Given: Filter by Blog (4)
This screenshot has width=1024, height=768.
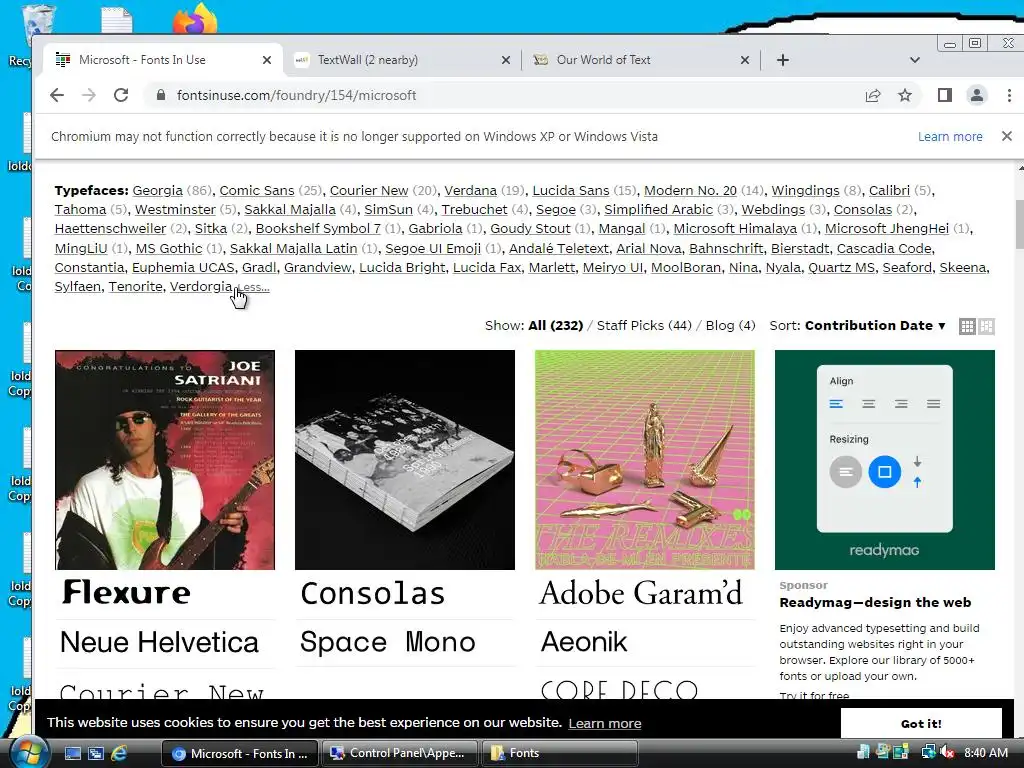Looking at the screenshot, I should point(730,325).
